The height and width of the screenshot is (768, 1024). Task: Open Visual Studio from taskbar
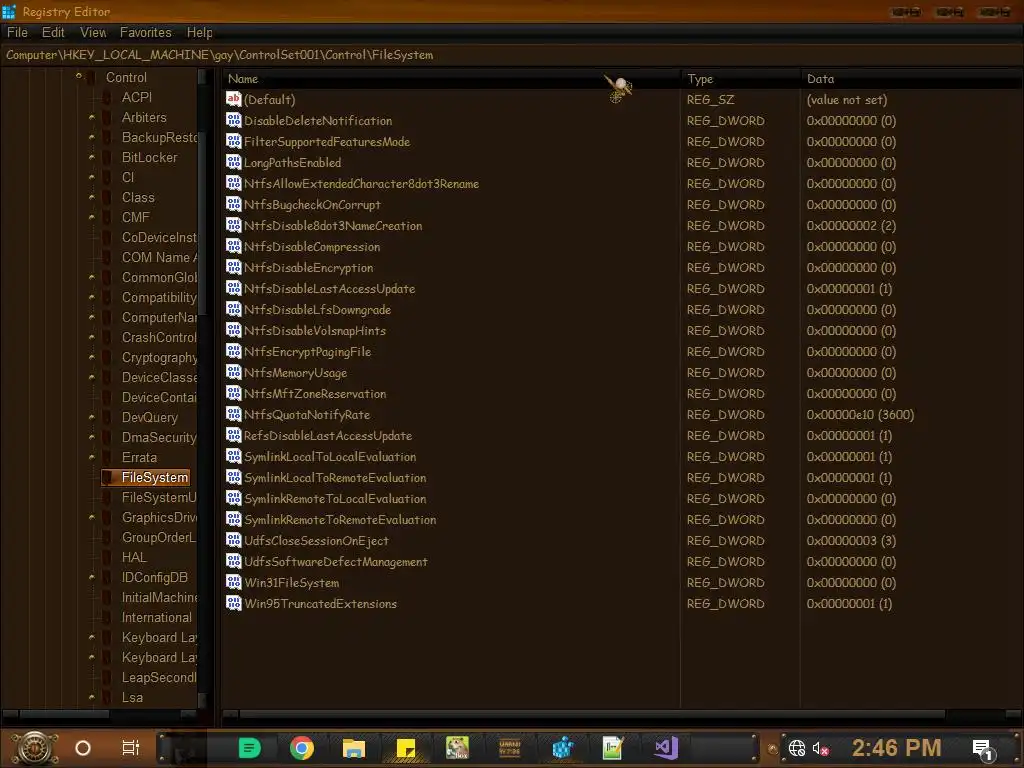coord(666,748)
